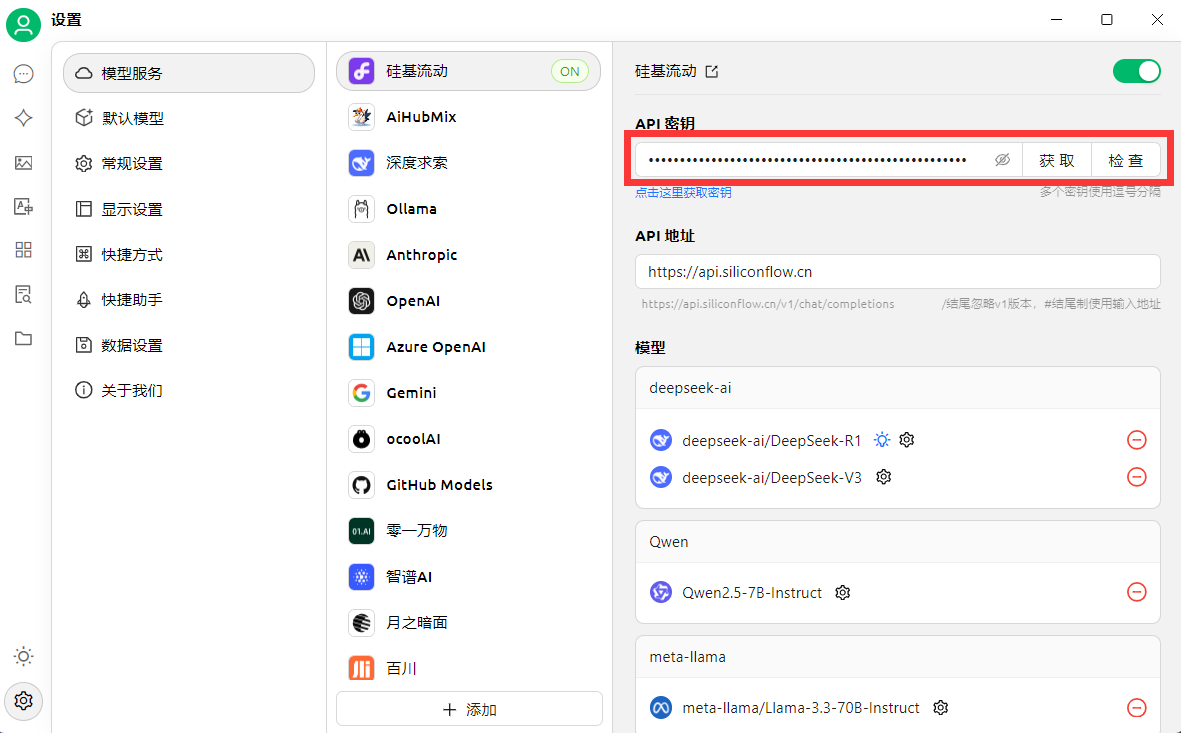Image resolution: width=1181 pixels, height=733 pixels.
Task: Select the ocoolAI provider
Action: pos(468,439)
